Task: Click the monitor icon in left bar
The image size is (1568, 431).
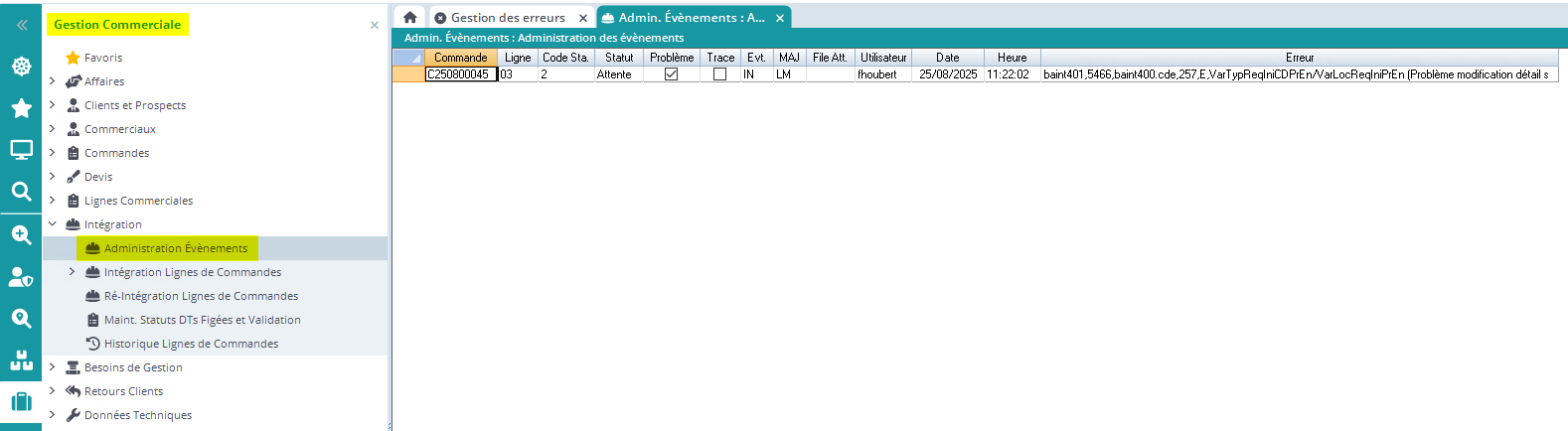Action: point(21,150)
